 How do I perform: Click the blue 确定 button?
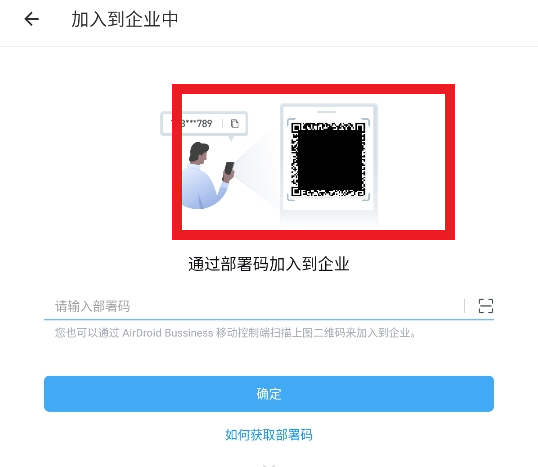(269, 394)
